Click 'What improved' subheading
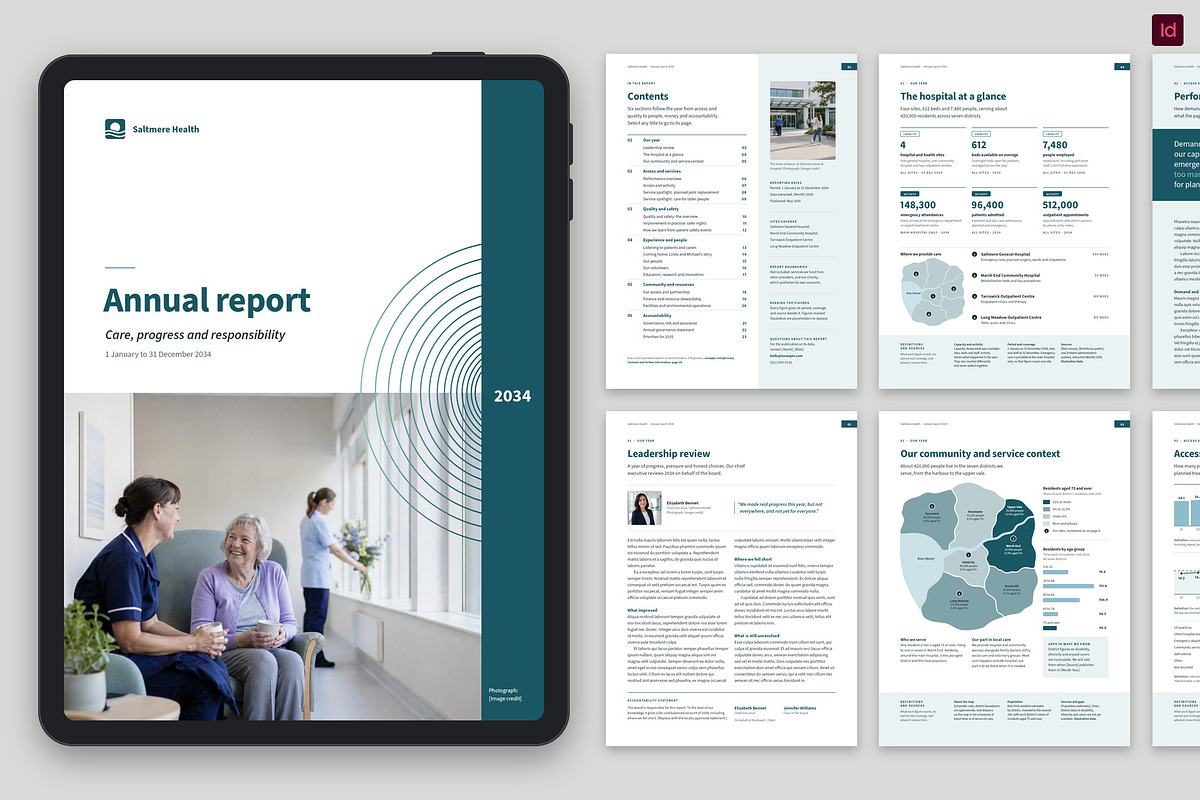The image size is (1200, 800). pyautogui.click(x=642, y=610)
